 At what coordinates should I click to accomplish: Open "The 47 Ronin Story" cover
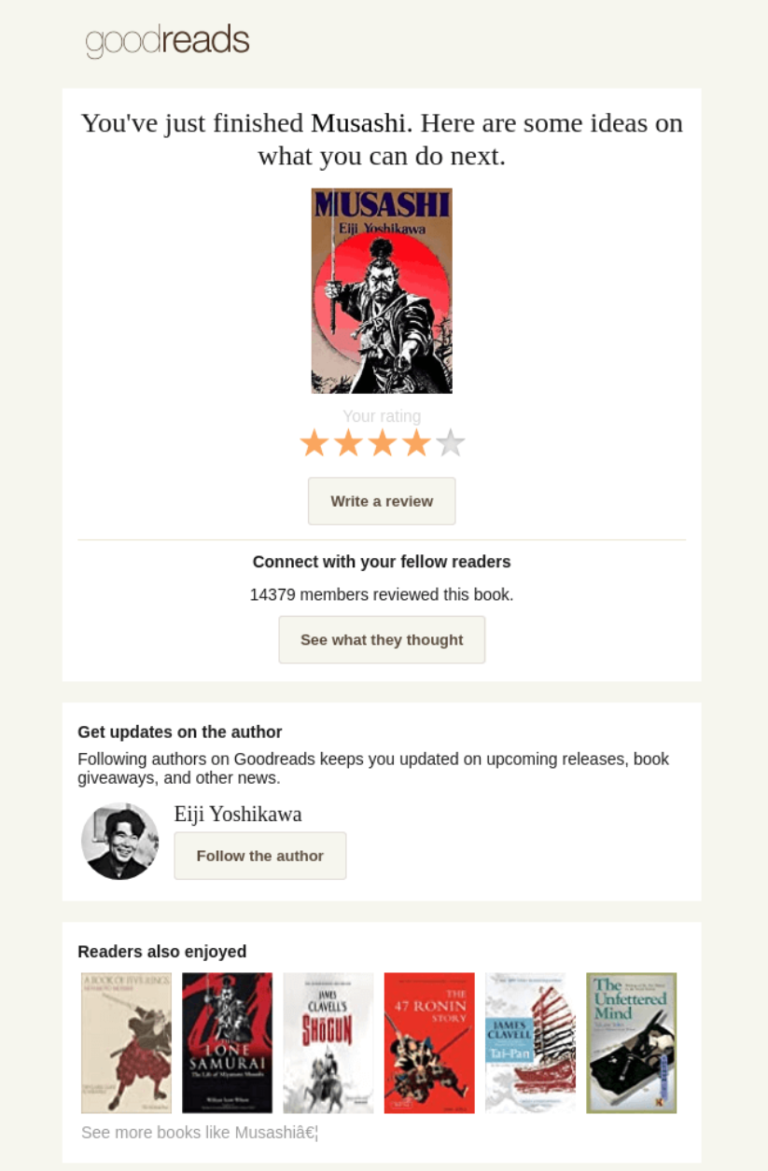pos(429,1042)
